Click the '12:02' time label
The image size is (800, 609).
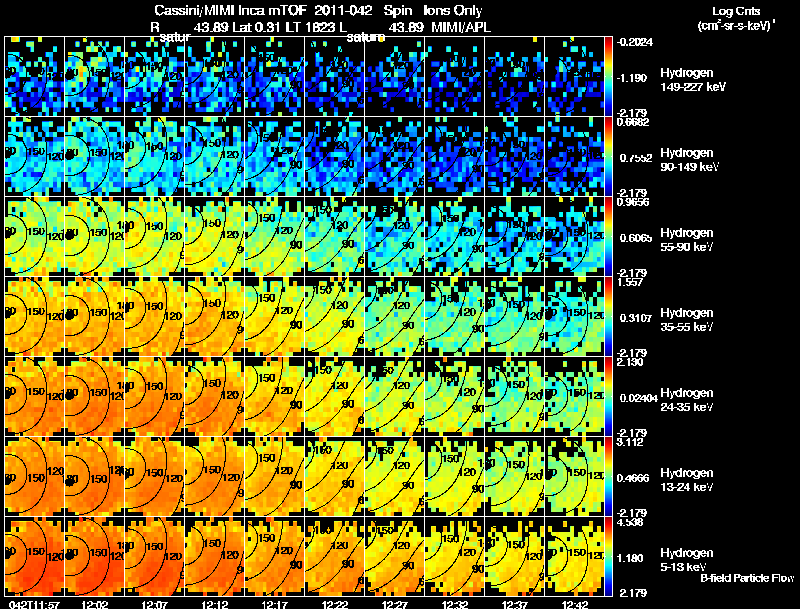pyautogui.click(x=94, y=604)
